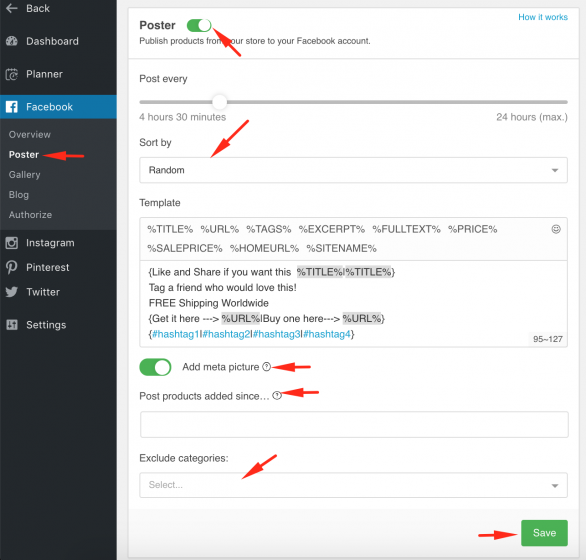Select the Instagram icon in sidebar
Image resolution: width=586 pixels, height=560 pixels.
click(x=12, y=243)
